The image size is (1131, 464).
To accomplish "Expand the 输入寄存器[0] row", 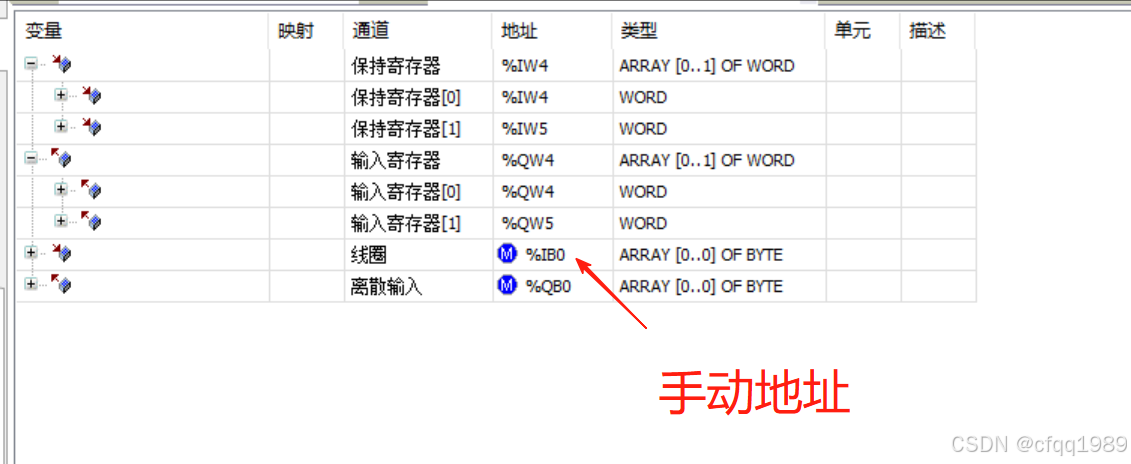I will (x=61, y=190).
